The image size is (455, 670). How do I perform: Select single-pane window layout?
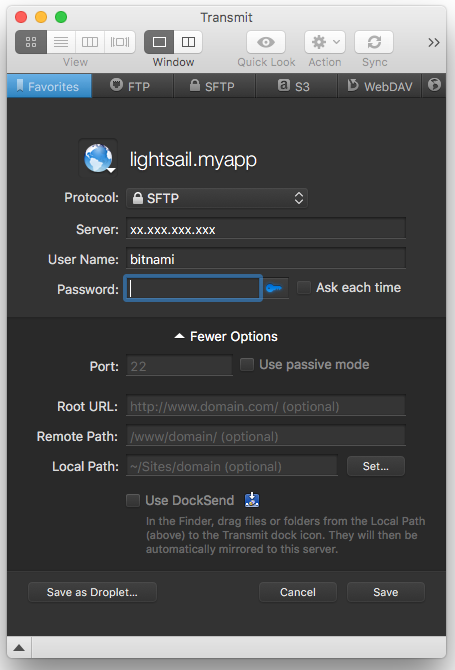tap(159, 42)
